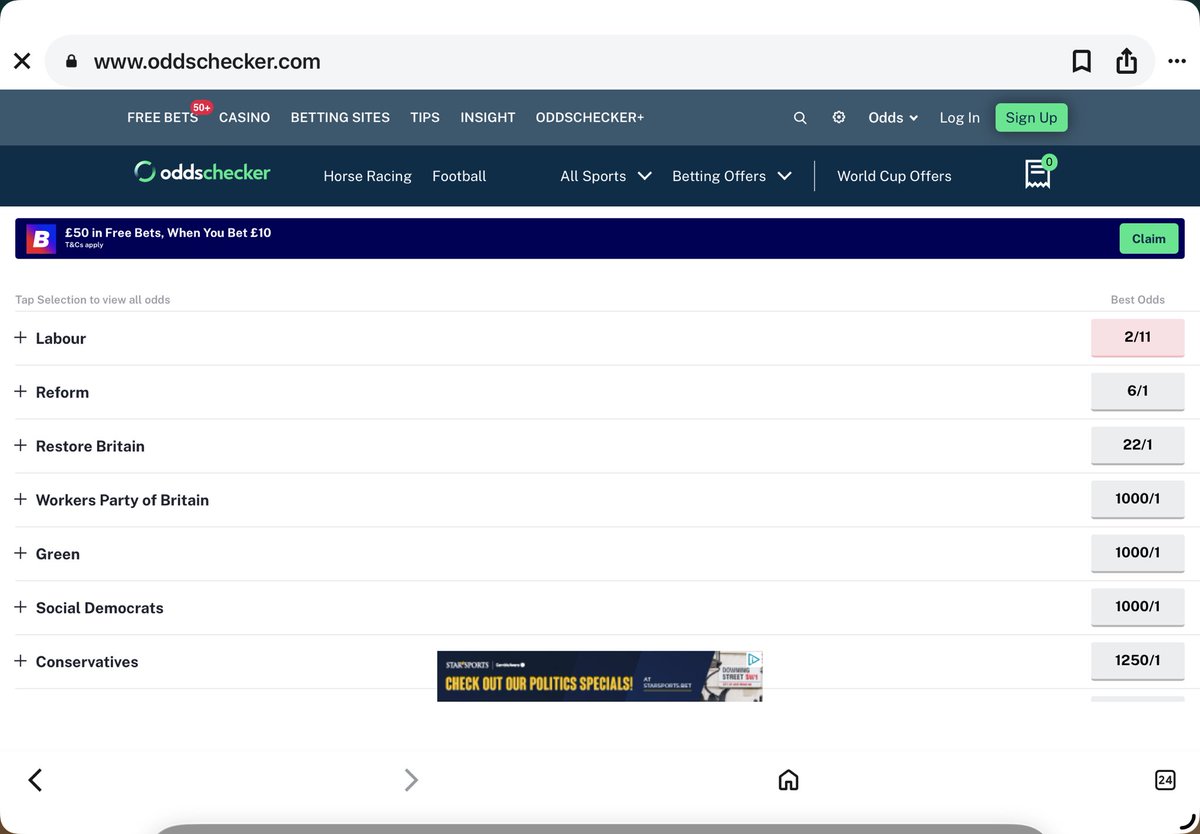The height and width of the screenshot is (834, 1200).
Task: Click the green Sign Up button
Action: 1031,117
